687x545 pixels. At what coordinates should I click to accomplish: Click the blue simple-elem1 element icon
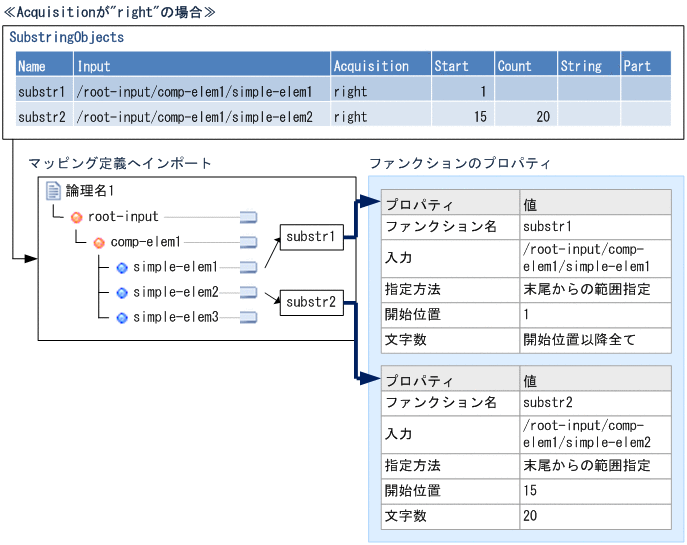(122, 267)
